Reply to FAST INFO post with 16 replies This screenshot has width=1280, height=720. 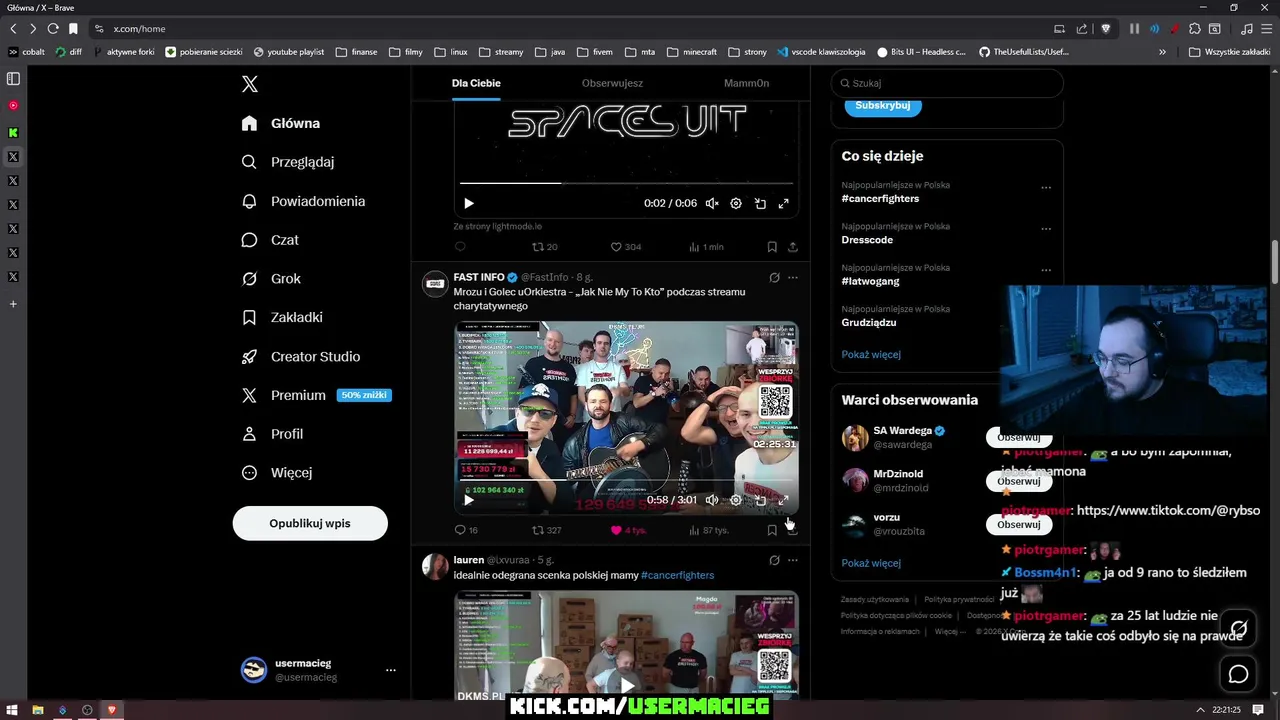[466, 530]
